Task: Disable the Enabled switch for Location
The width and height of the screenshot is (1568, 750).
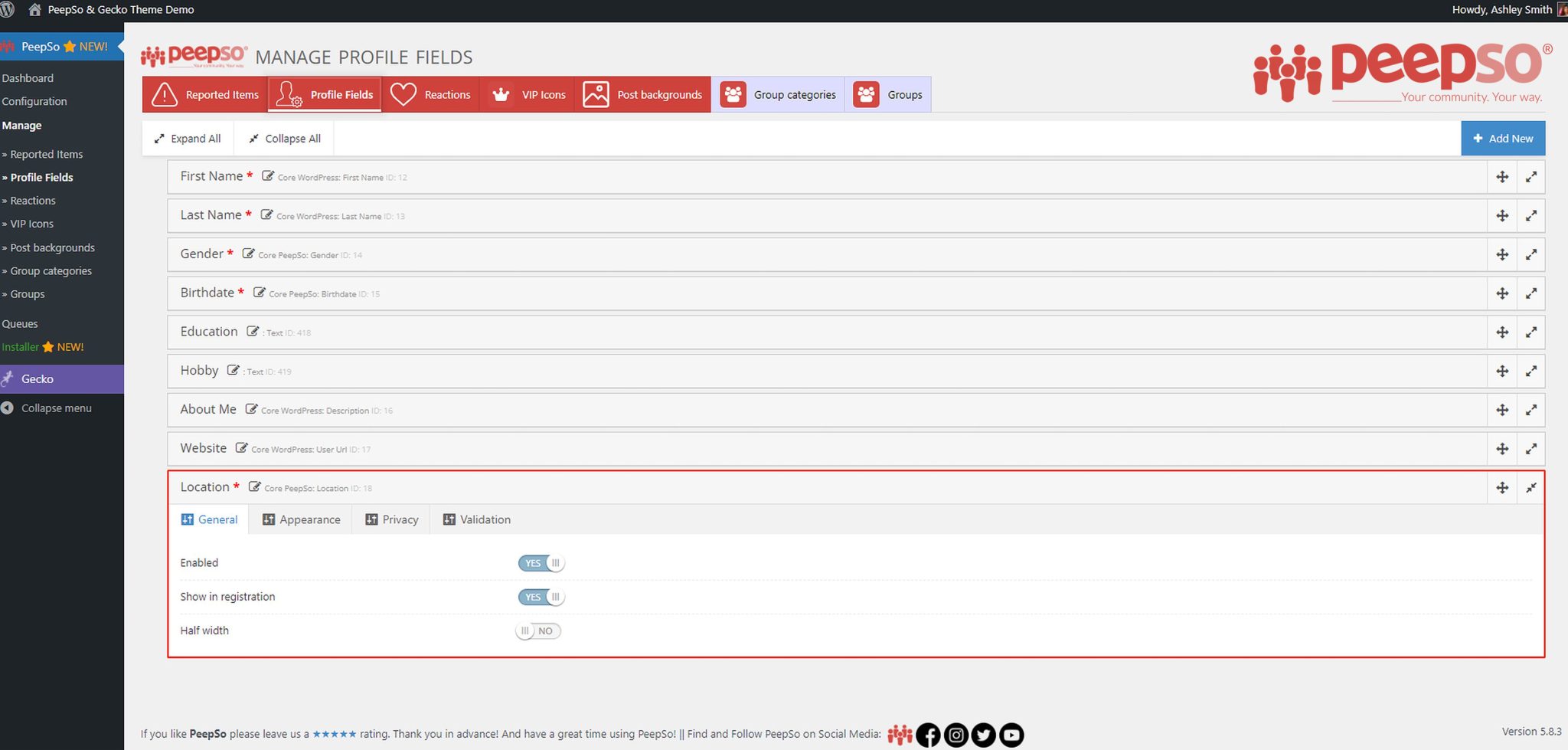Action: [x=541, y=562]
